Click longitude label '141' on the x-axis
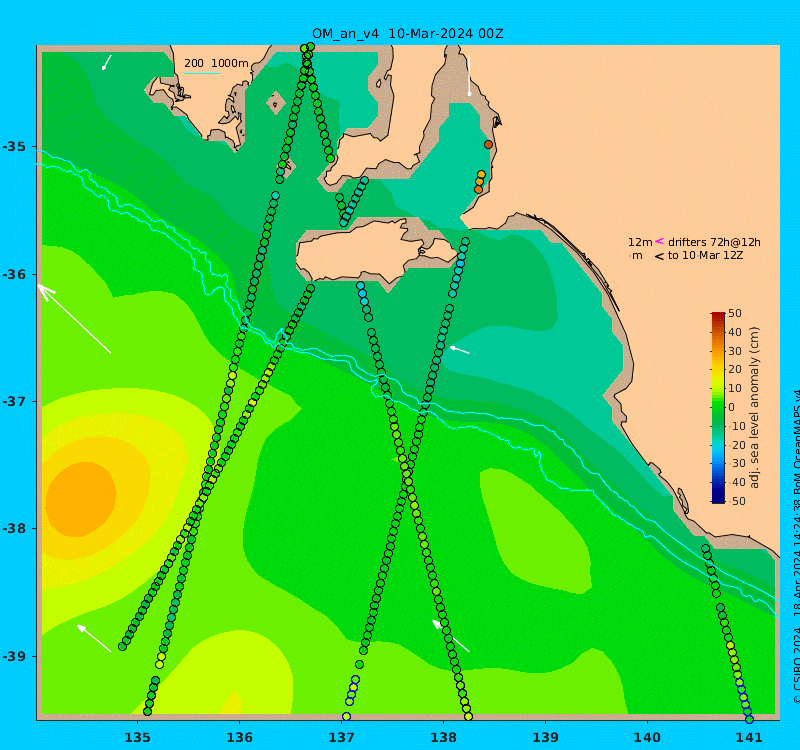 point(749,737)
